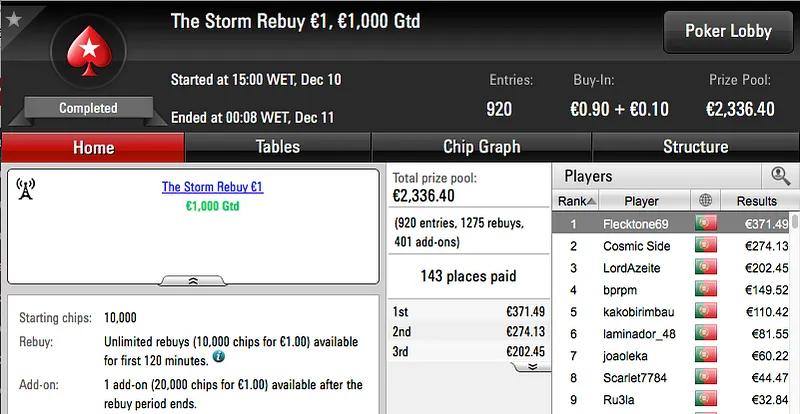Click the broadcast antenna icon

(x=26, y=189)
